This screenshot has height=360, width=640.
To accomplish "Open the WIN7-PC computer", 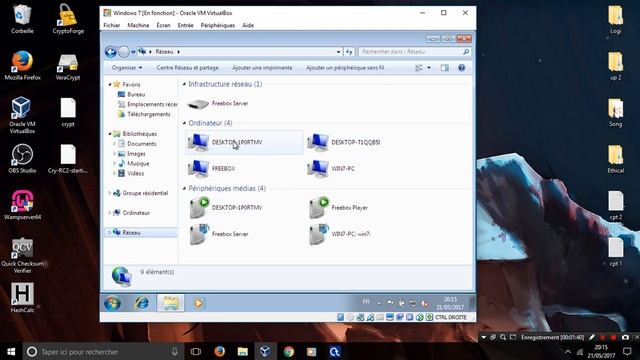I will click(331, 169).
